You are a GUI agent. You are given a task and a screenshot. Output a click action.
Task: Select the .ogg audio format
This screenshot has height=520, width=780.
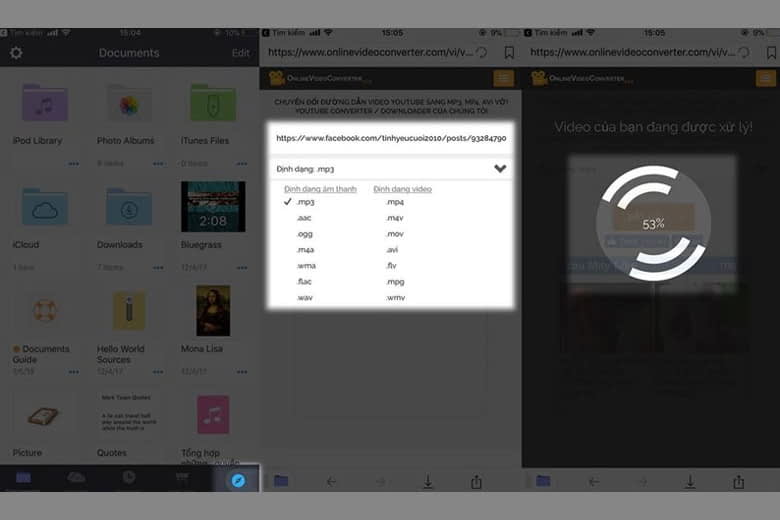click(x=304, y=234)
